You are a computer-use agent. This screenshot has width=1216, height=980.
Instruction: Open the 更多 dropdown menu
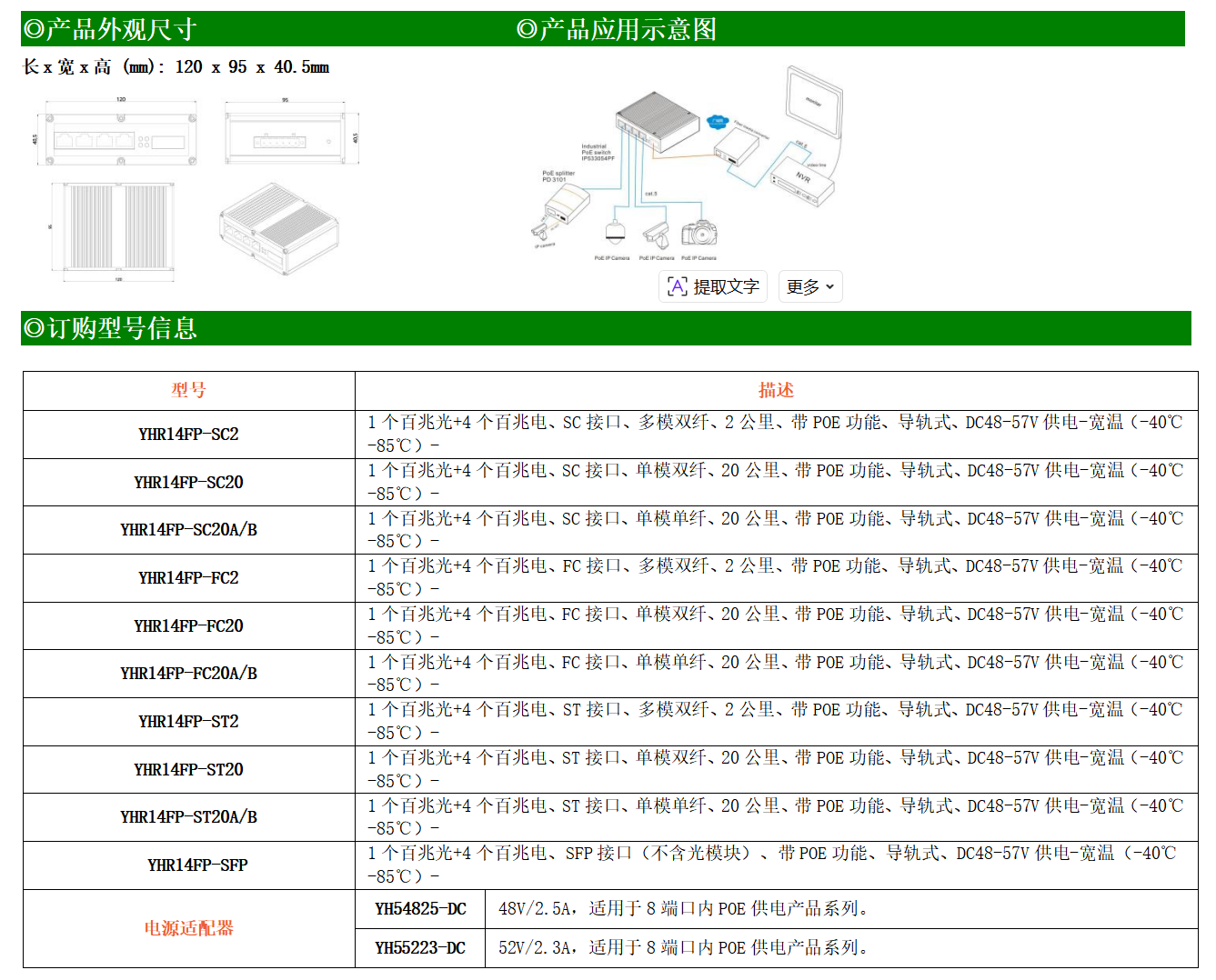pos(809,286)
